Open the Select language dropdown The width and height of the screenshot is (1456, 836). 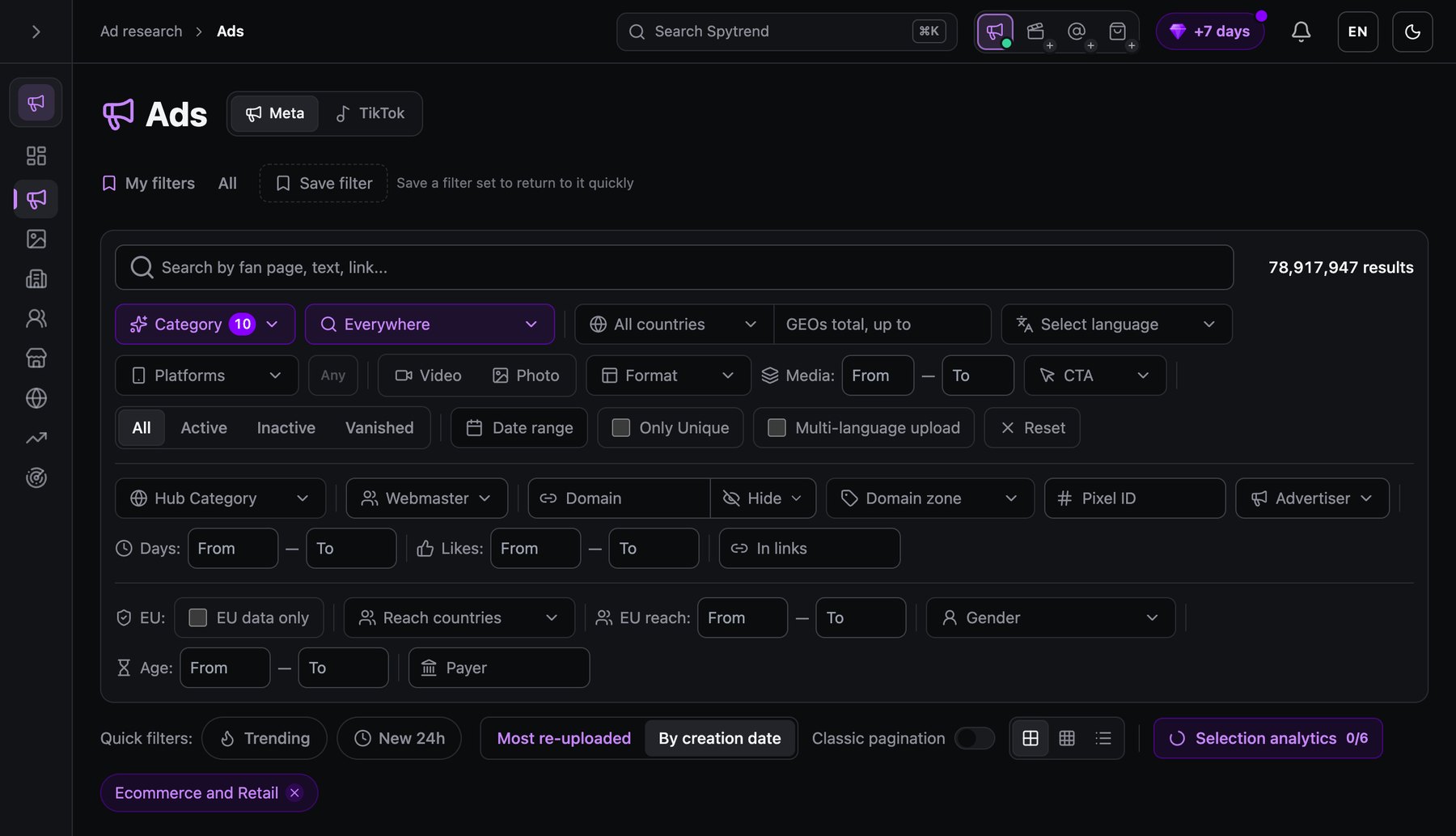pos(1116,325)
